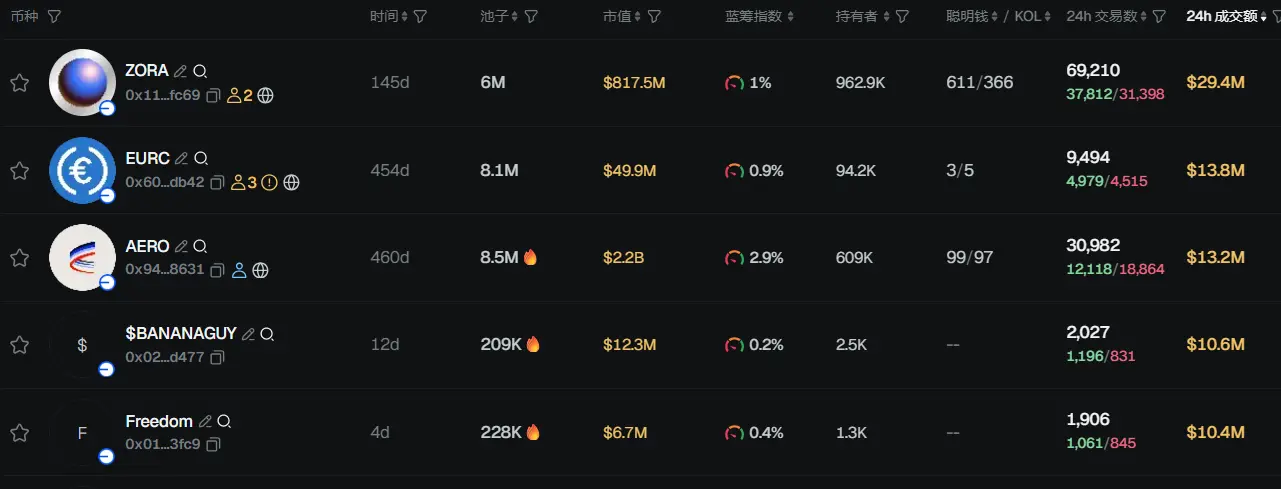The image size is (1281, 489).
Task: Open the $BANANAGUY token name
Action: pyautogui.click(x=180, y=333)
